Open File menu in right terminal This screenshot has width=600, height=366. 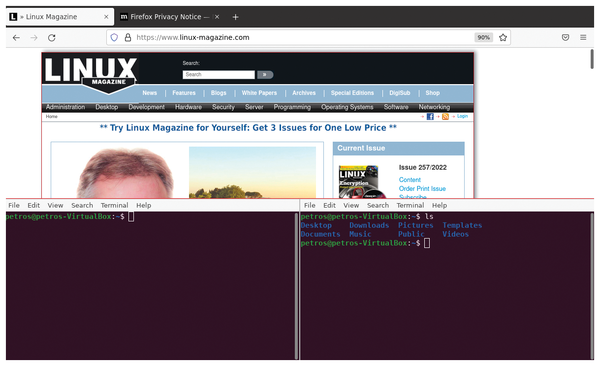(x=310, y=205)
